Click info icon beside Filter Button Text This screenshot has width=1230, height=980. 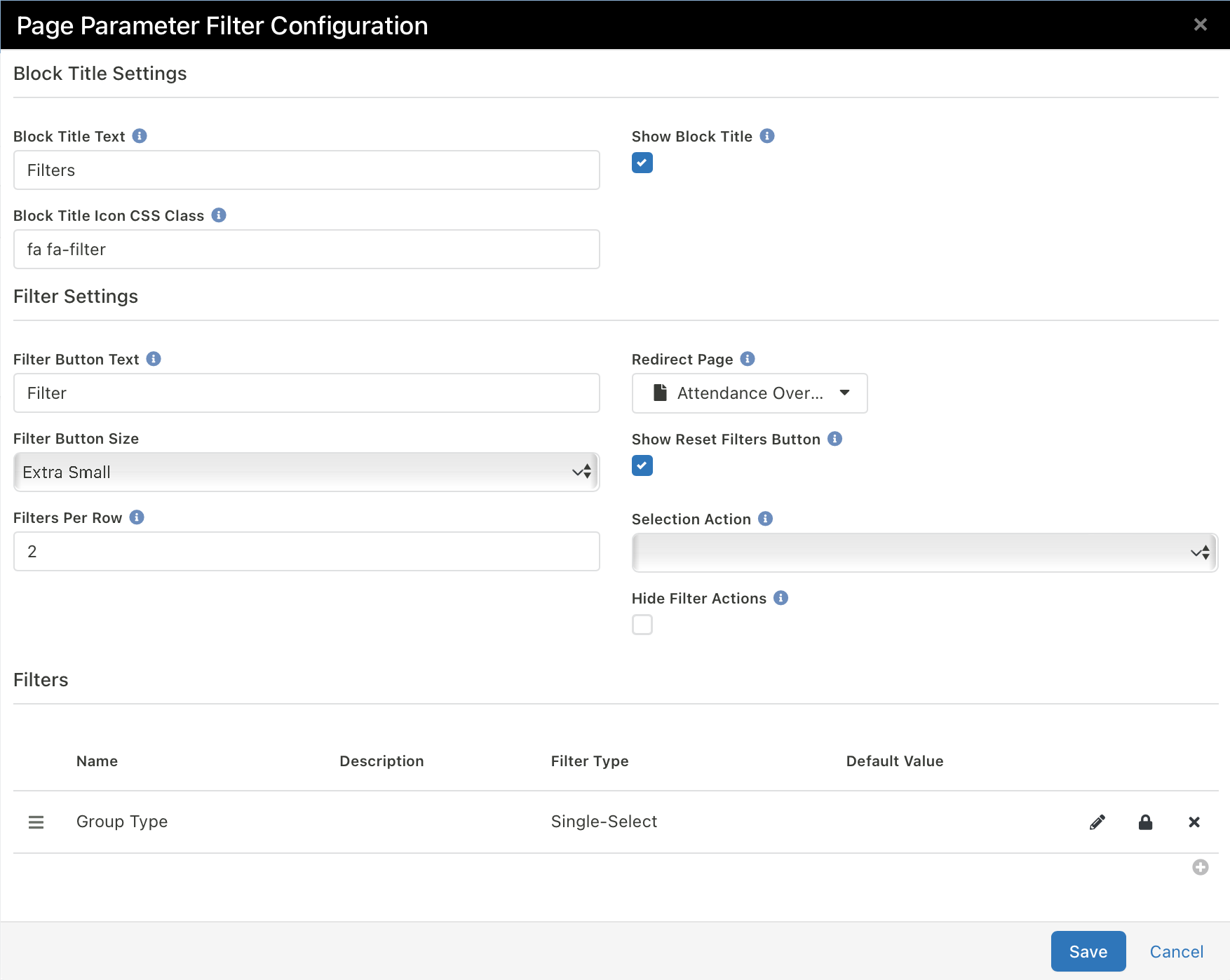tap(154, 359)
